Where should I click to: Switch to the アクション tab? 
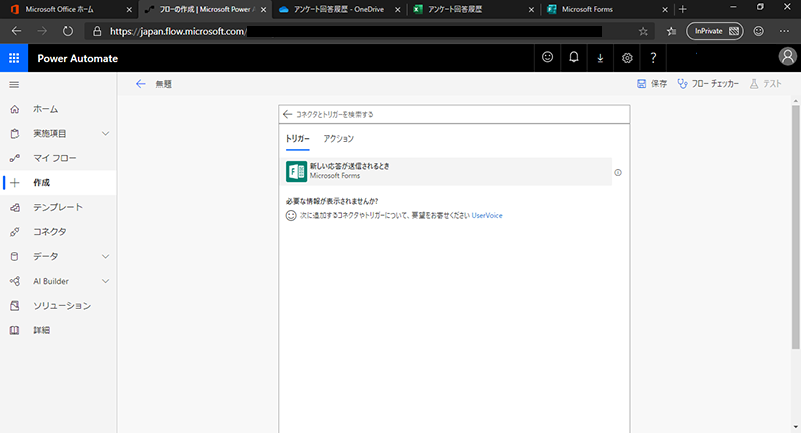pyautogui.click(x=338, y=139)
